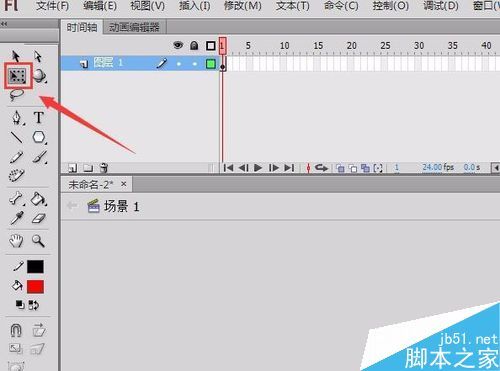
Task: Switch to the 动画编辑器 tab
Action: coord(135,27)
